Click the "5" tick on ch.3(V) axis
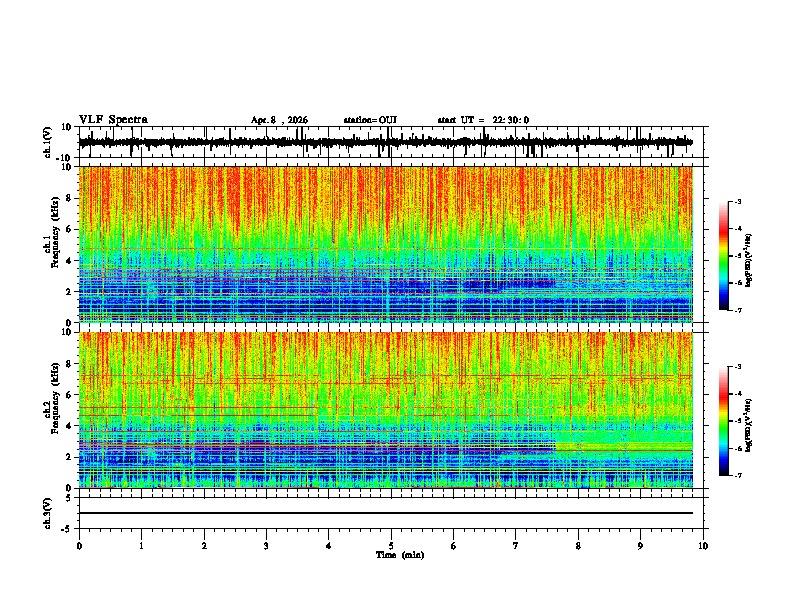The width and height of the screenshot is (792, 612). point(70,498)
